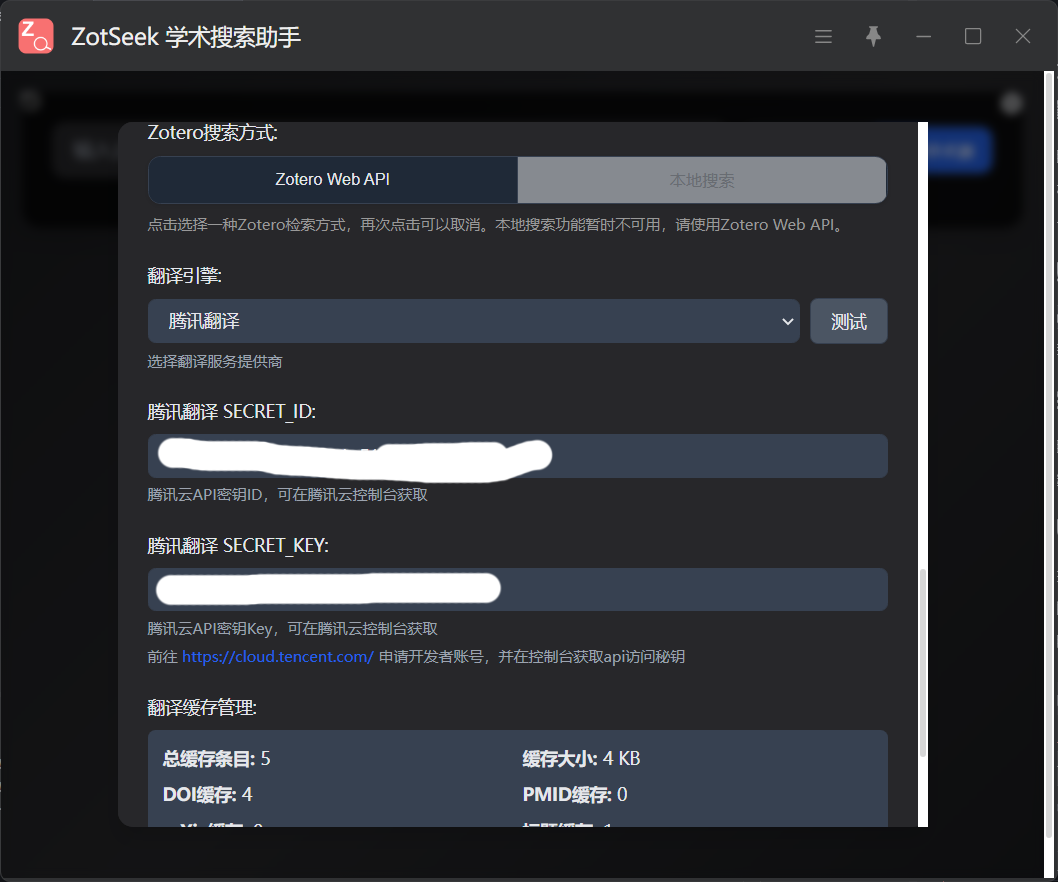Open the hamburger menu in title bar
This screenshot has width=1058, height=882.
click(823, 36)
